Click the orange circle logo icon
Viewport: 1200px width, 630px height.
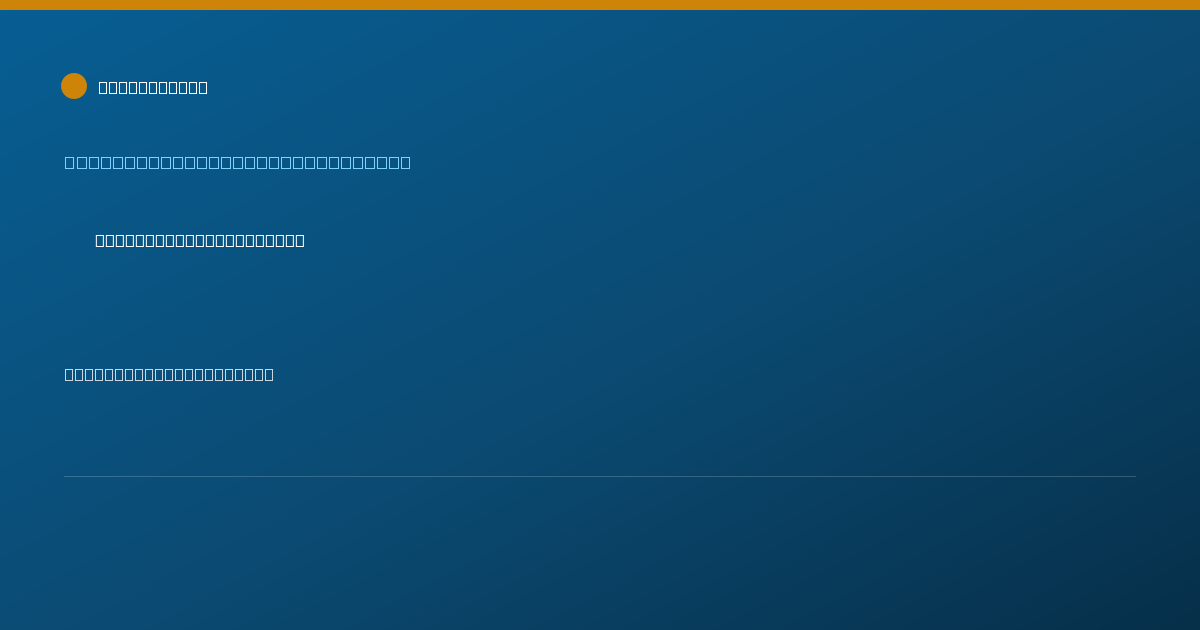click(x=74, y=86)
